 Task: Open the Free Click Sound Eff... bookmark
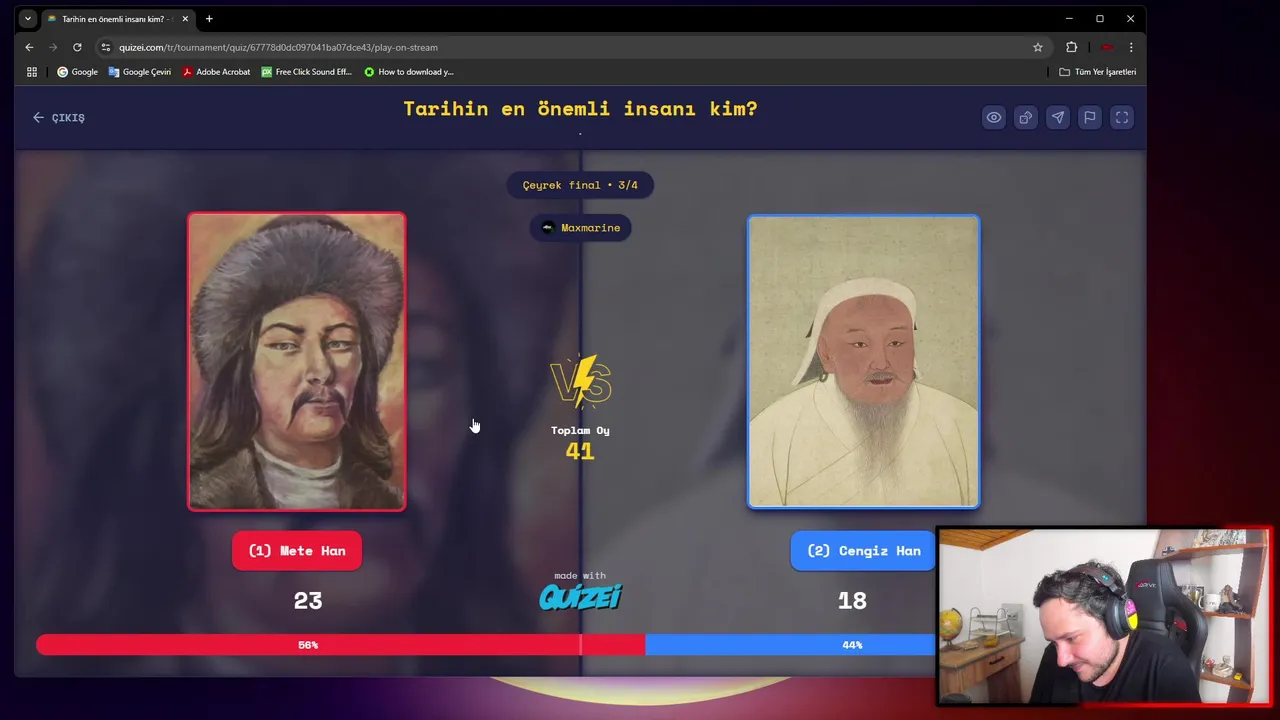point(307,72)
